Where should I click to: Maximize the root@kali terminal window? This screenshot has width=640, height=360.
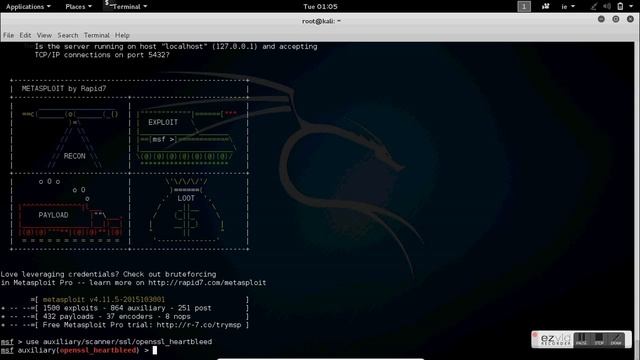point(616,19)
